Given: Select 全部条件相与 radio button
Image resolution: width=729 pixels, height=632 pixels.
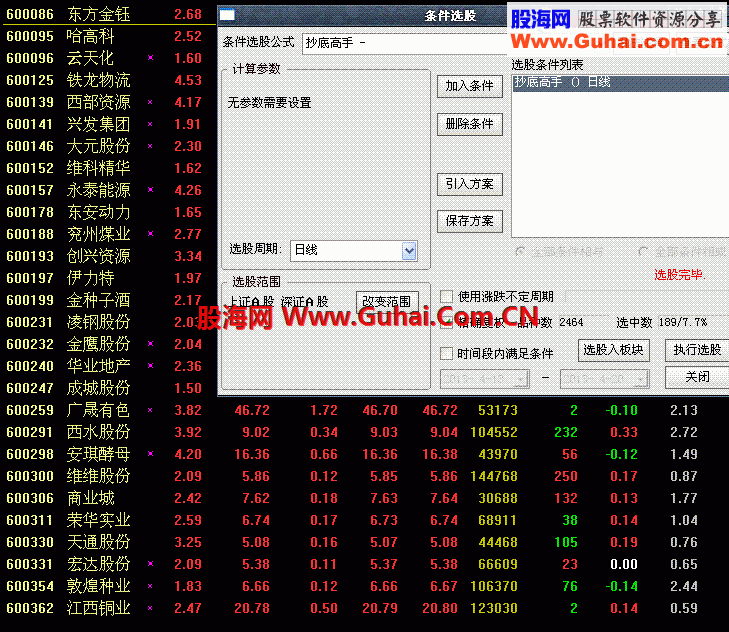Looking at the screenshot, I should [x=520, y=252].
